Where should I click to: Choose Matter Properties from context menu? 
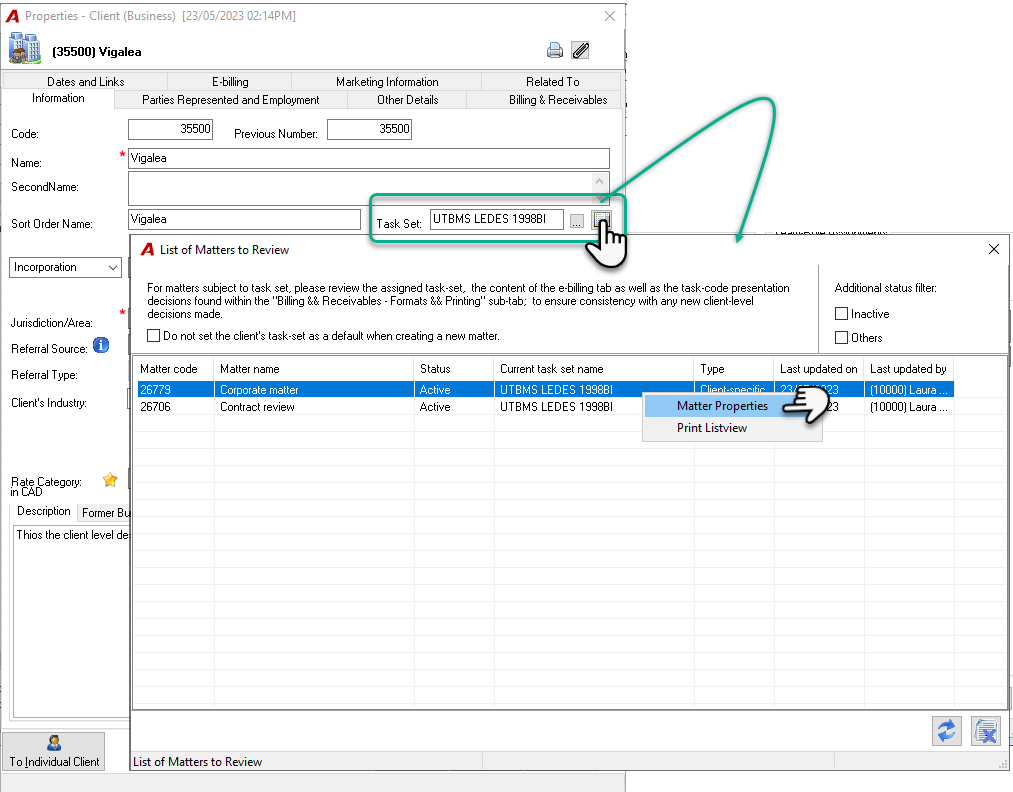click(x=722, y=406)
